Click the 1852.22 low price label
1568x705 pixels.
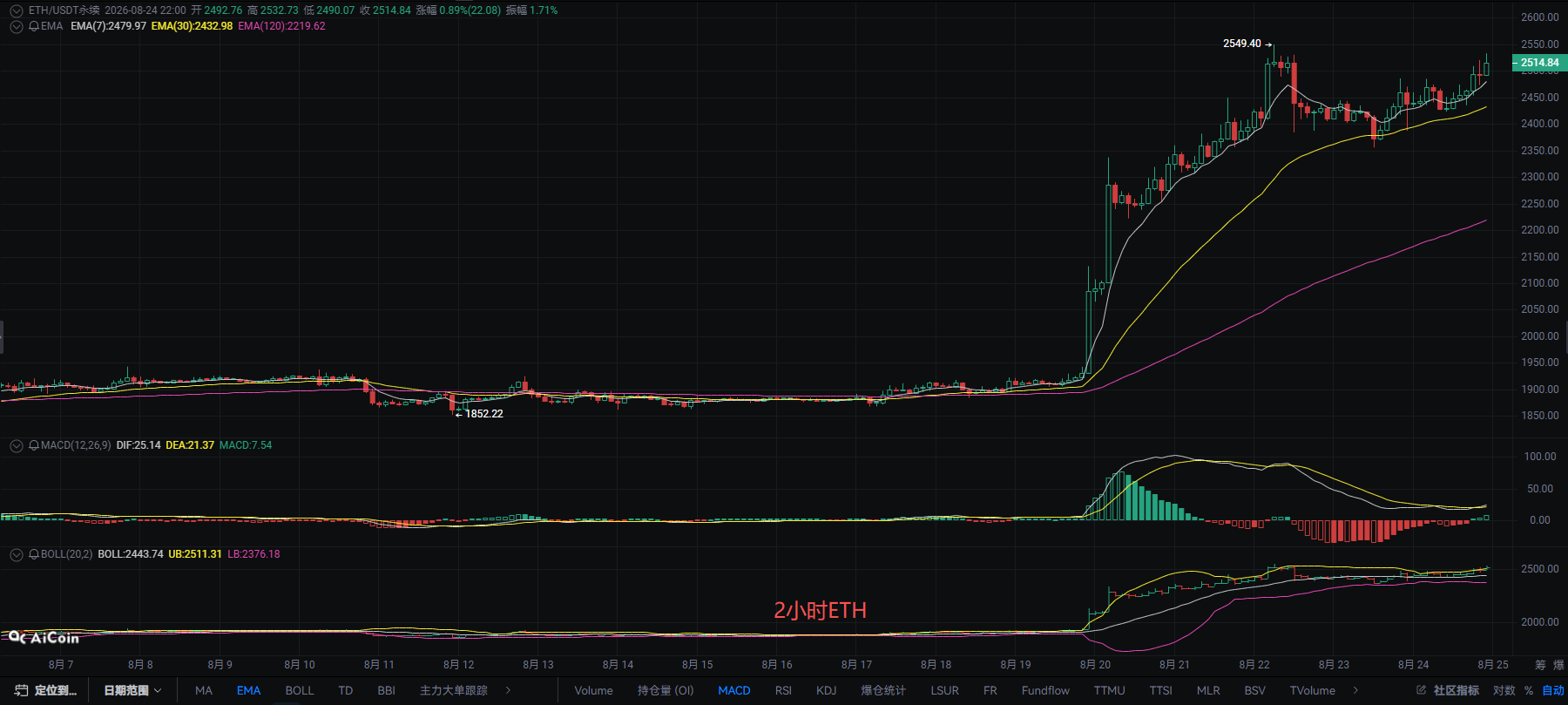click(x=483, y=414)
